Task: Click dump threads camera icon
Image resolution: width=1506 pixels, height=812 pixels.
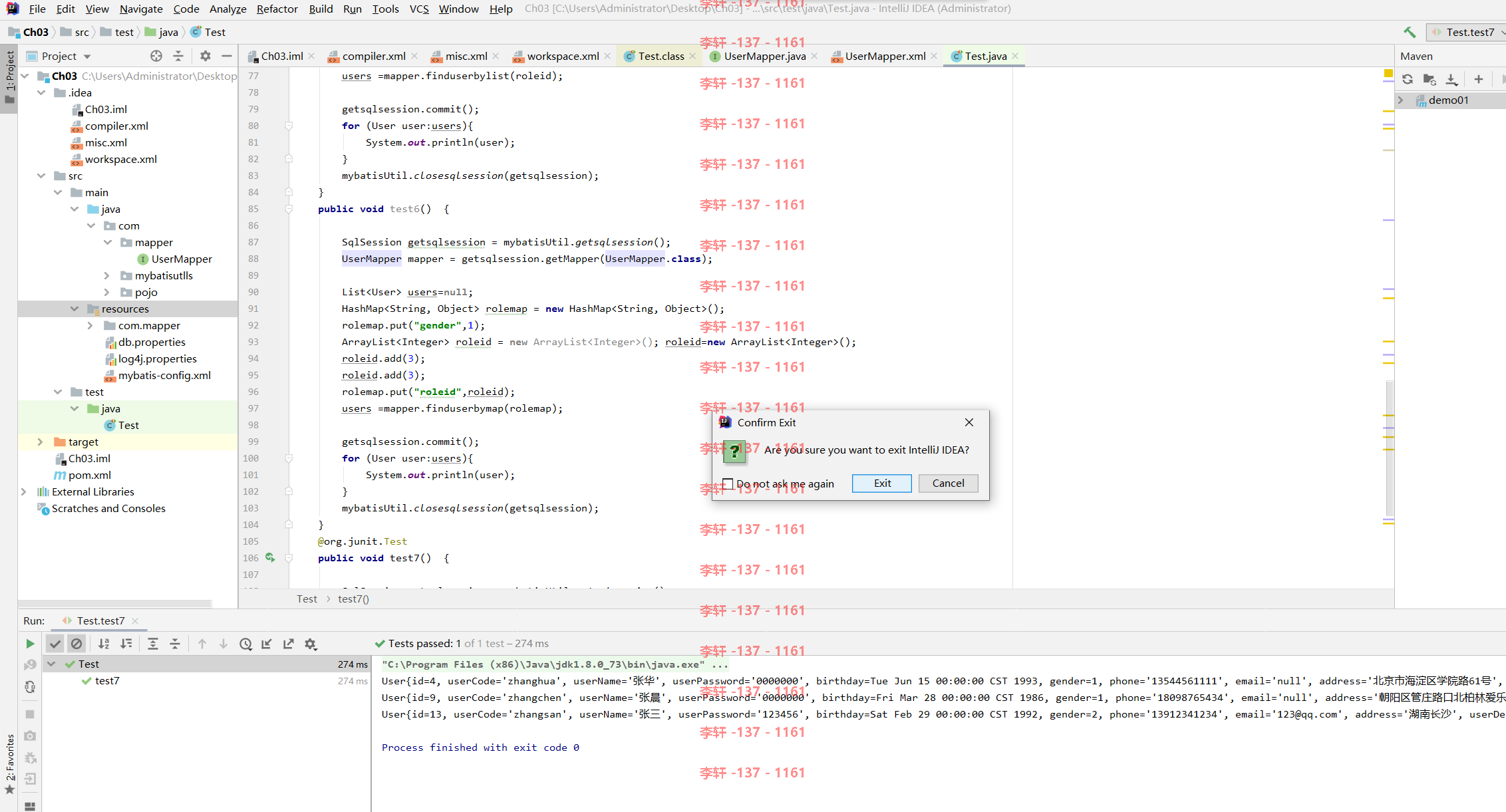Action: pyautogui.click(x=30, y=736)
